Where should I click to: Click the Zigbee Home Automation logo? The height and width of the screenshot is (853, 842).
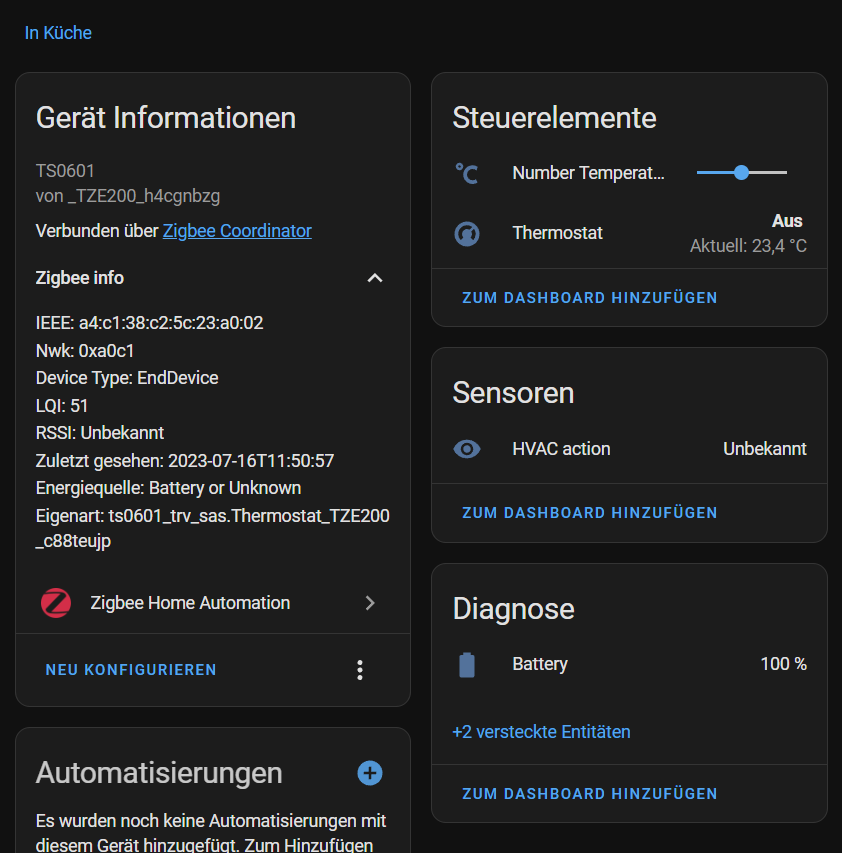click(56, 603)
